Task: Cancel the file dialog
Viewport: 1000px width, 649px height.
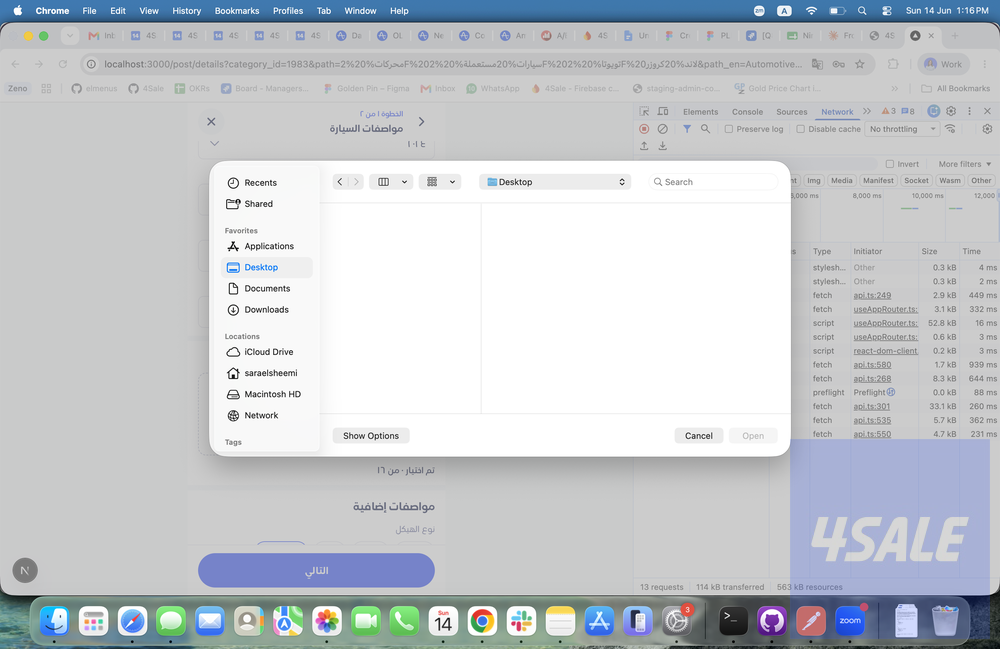Action: coord(698,435)
